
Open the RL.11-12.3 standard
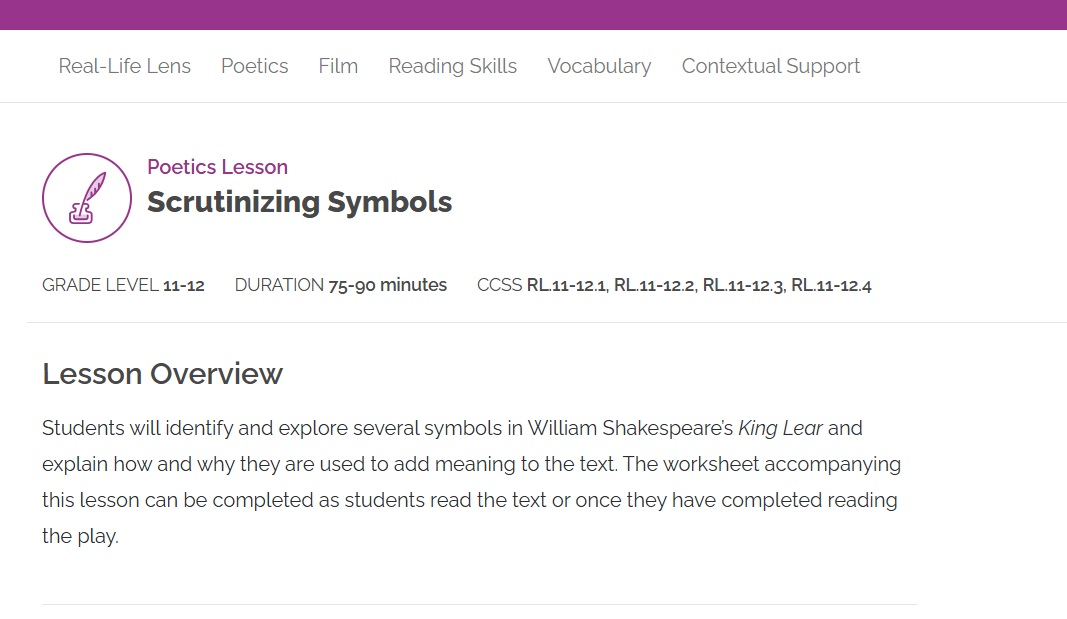point(743,286)
